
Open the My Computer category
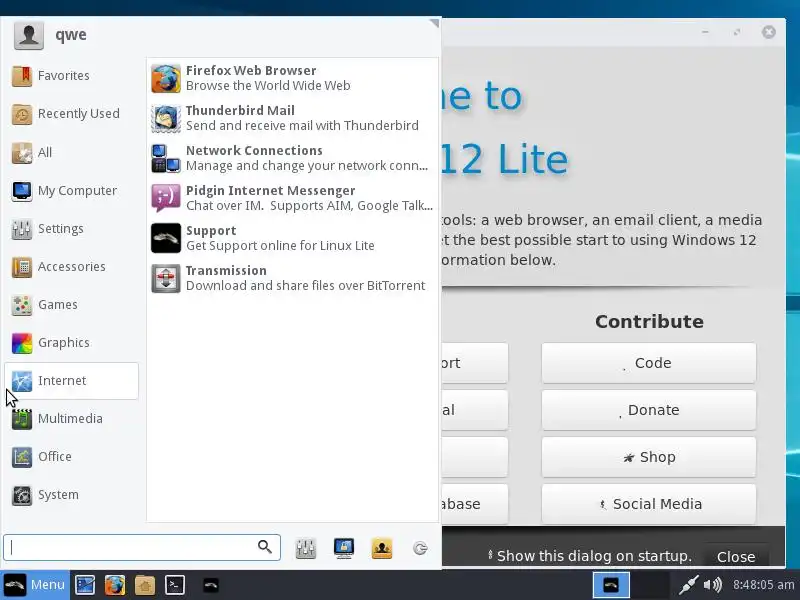(x=71, y=191)
